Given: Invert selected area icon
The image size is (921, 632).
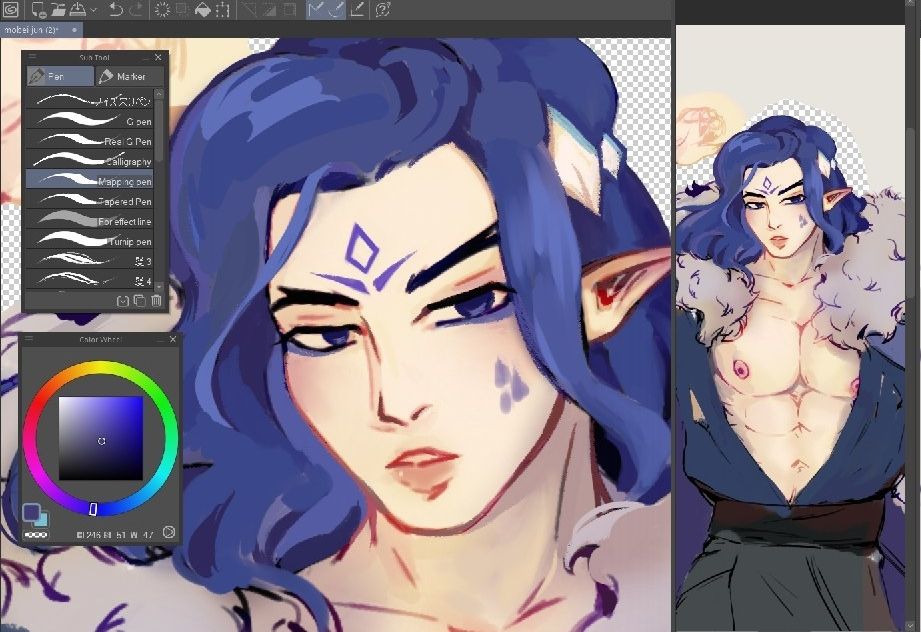Looking at the screenshot, I should [x=270, y=9].
